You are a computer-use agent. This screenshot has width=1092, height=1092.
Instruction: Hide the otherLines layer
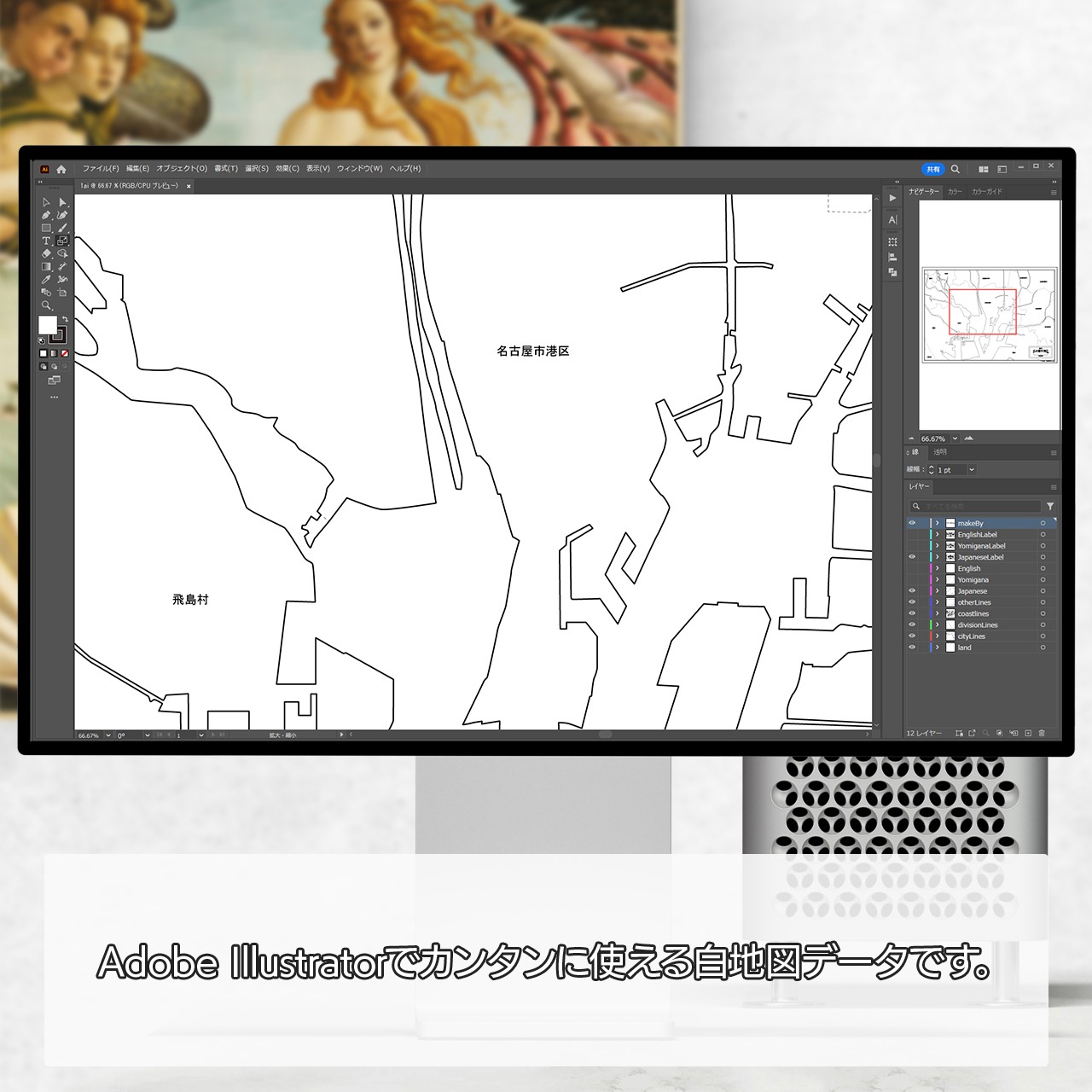coord(912,602)
